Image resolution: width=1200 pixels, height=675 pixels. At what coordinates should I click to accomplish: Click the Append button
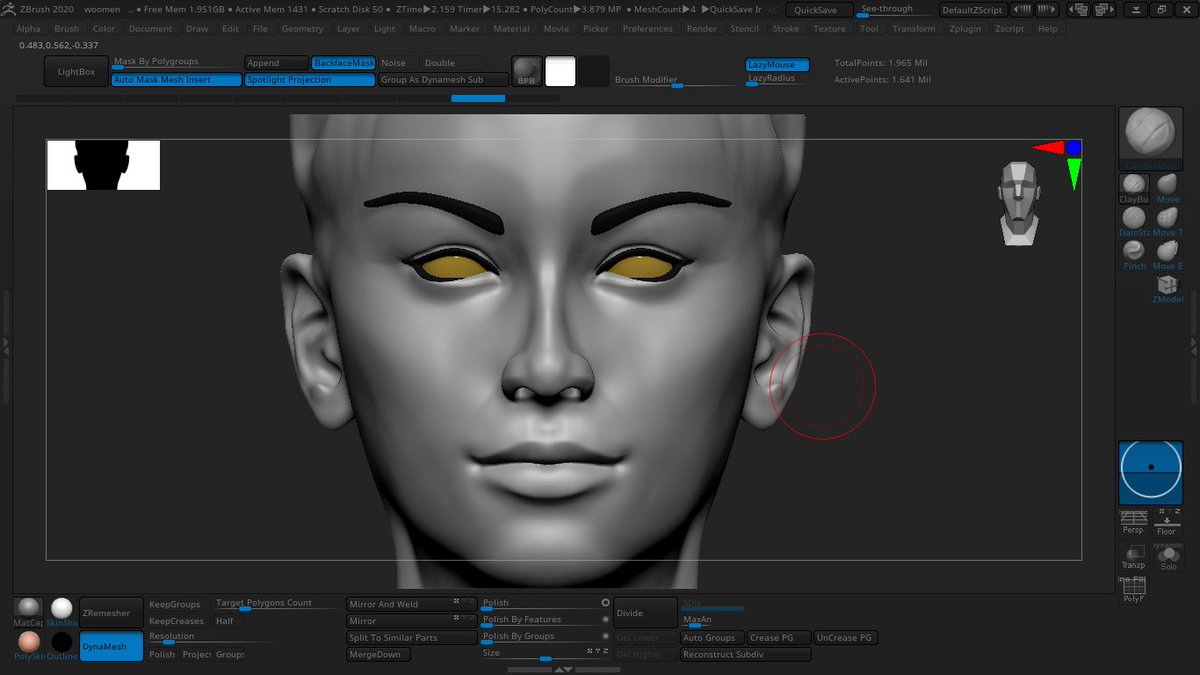276,63
